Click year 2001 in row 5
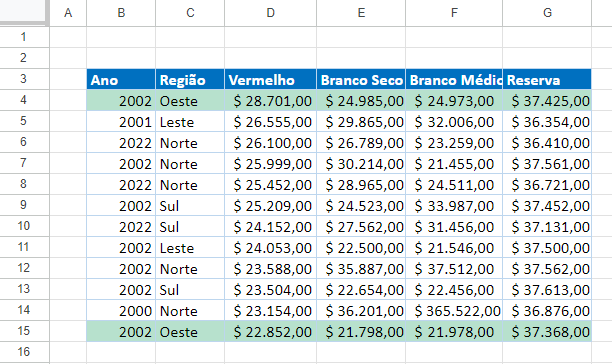Viewport: 612px width, 364px height. (121, 122)
